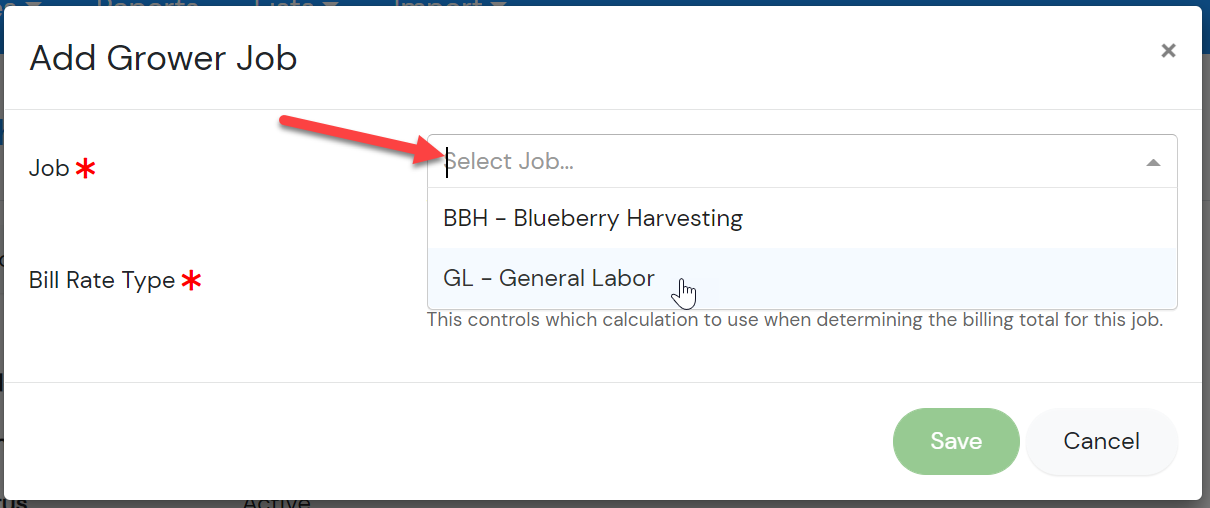Expand the Import menu caret
Screen dimensions: 1210x508
pyautogui.click(x=498, y=3)
